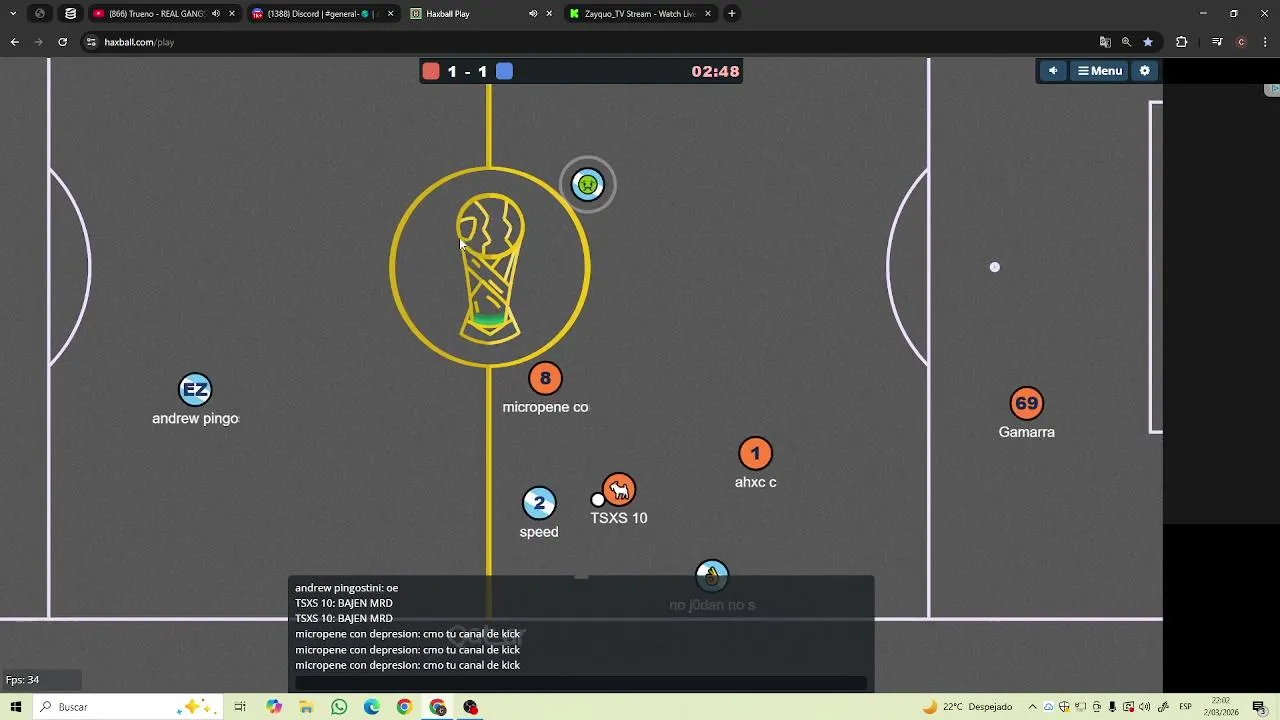Screen dimensions: 1280x720
Task: Open the tab search dropdown arrow
Action: (x=13, y=14)
